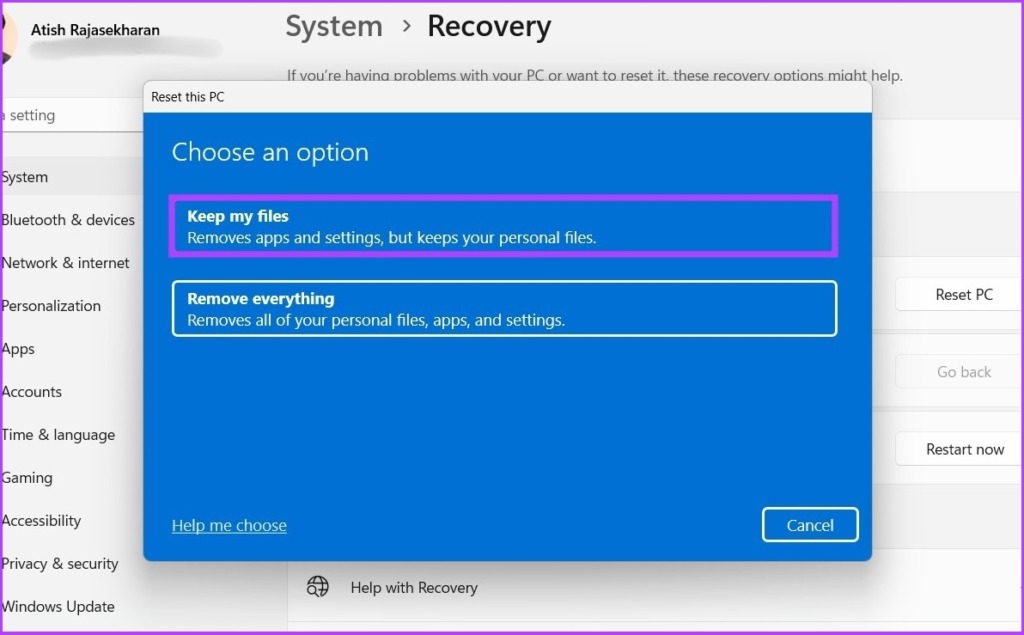Choose the Remove everything option
Viewport: 1024px width, 635px height.
pos(504,308)
